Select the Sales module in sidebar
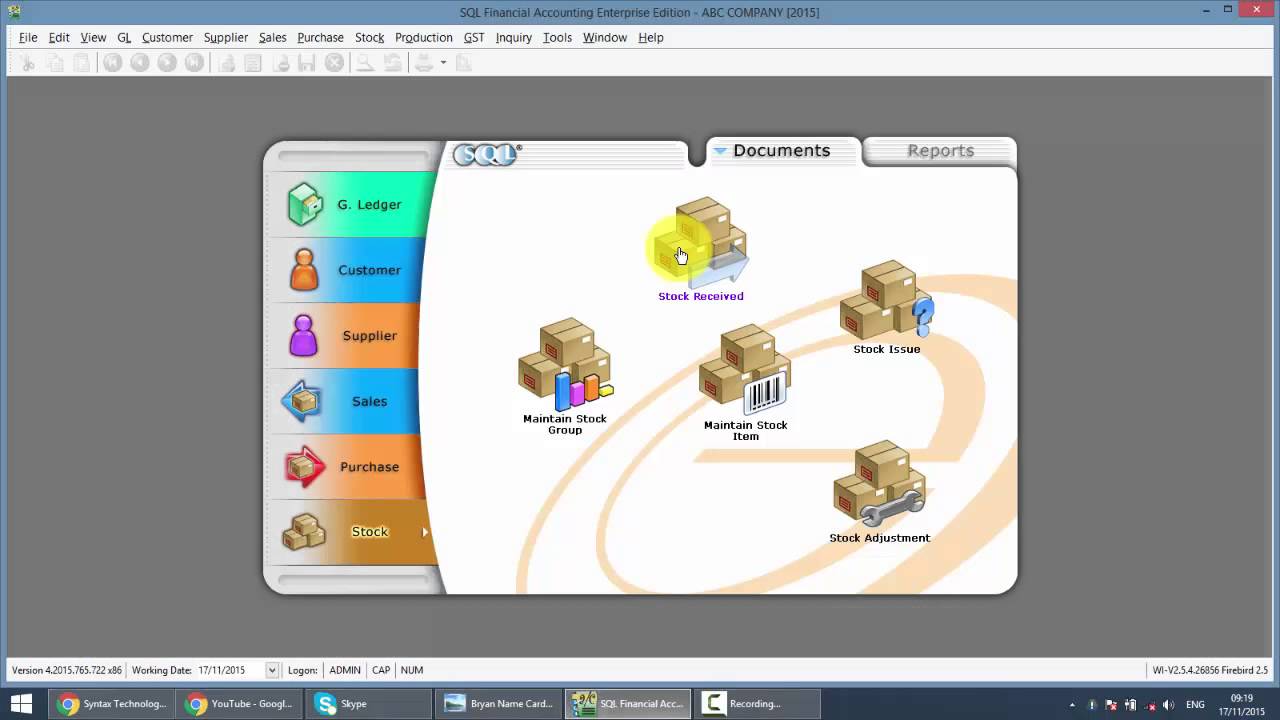This screenshot has width=1280, height=720. pos(350,401)
